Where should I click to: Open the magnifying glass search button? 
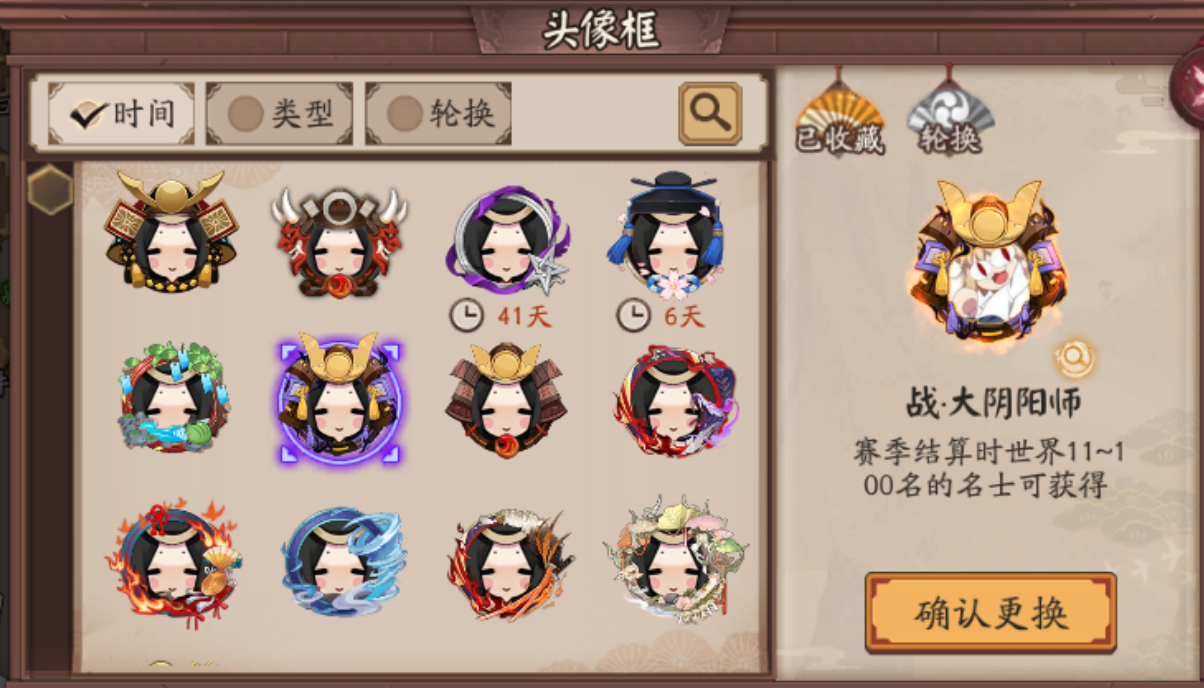(x=710, y=113)
